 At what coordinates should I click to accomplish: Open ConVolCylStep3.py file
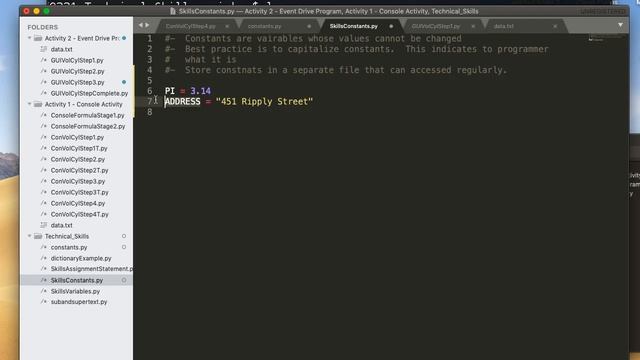point(78,181)
